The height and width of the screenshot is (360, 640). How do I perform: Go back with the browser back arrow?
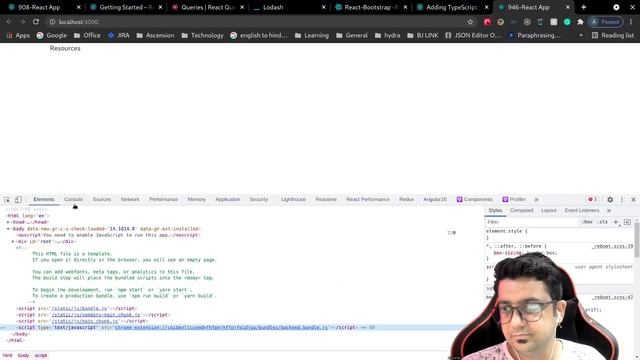[9, 22]
